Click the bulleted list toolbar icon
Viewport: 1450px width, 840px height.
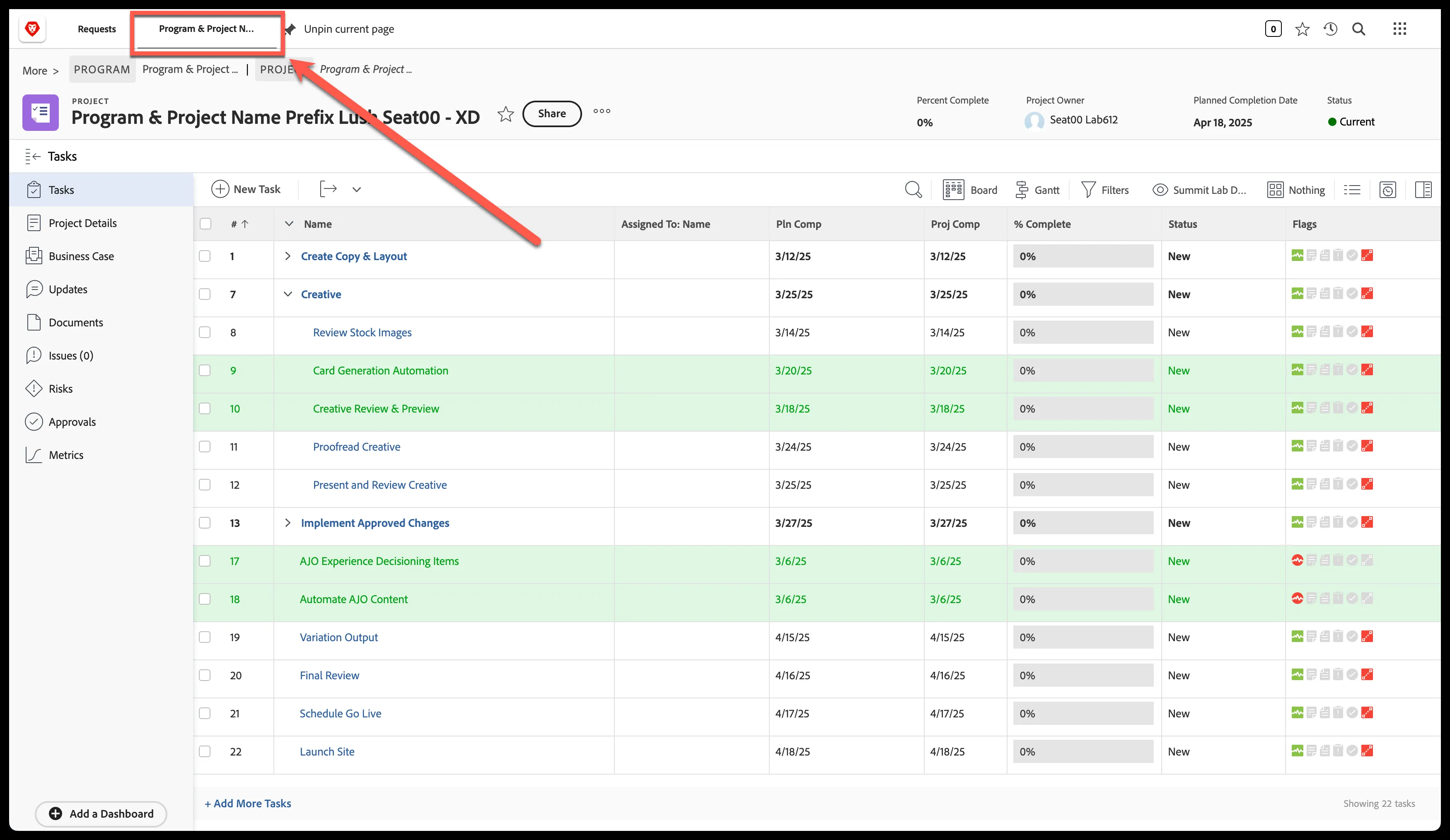point(1352,190)
